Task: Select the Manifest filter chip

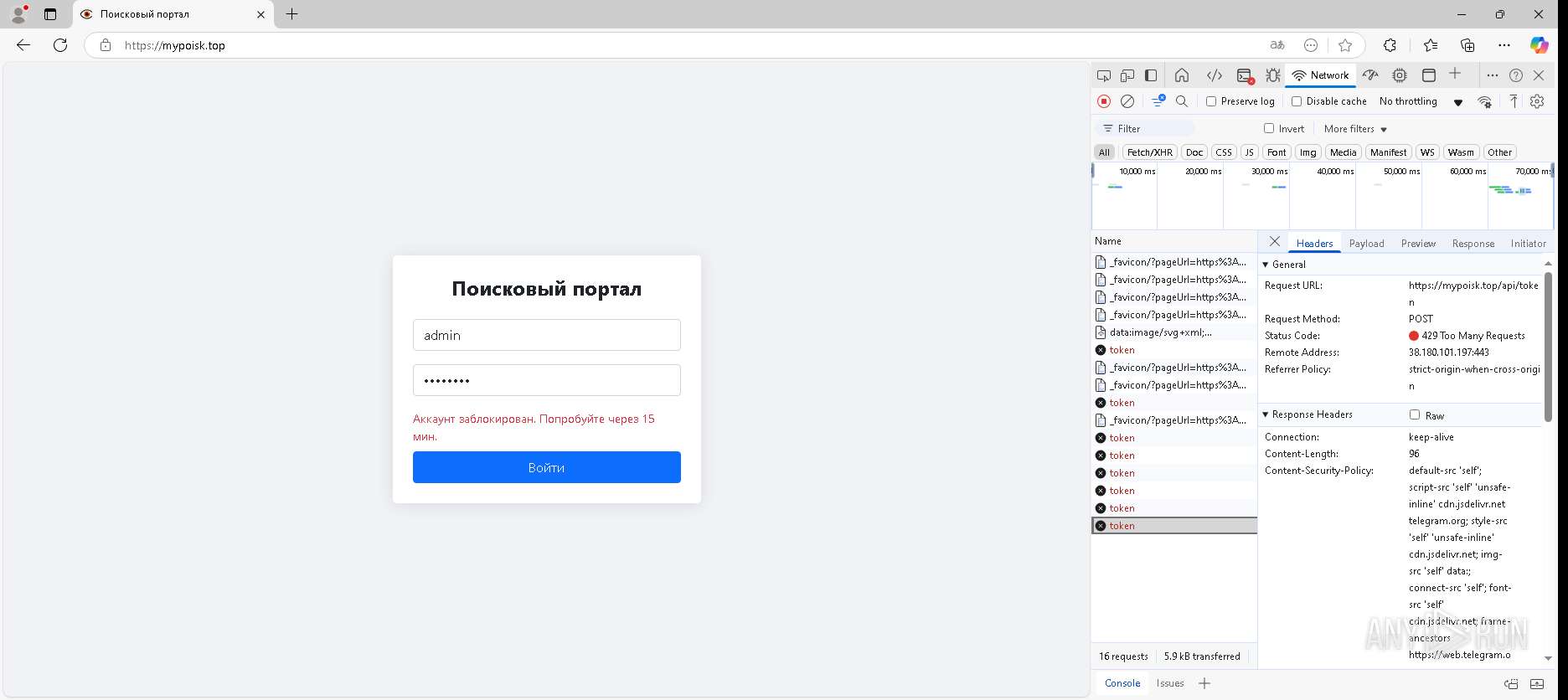Action: point(1388,152)
